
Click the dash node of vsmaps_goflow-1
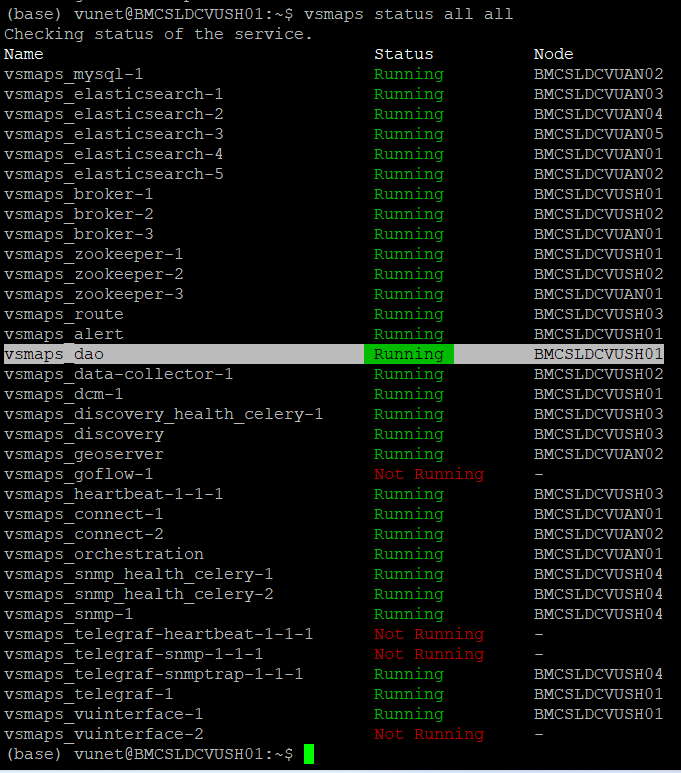click(x=539, y=475)
